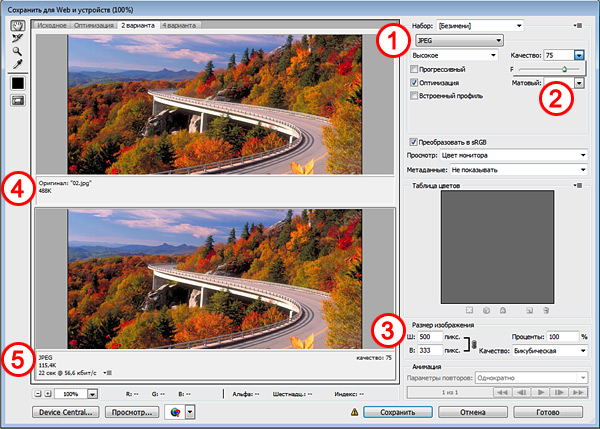
Task: Click the gray color table area
Action: coord(497,247)
